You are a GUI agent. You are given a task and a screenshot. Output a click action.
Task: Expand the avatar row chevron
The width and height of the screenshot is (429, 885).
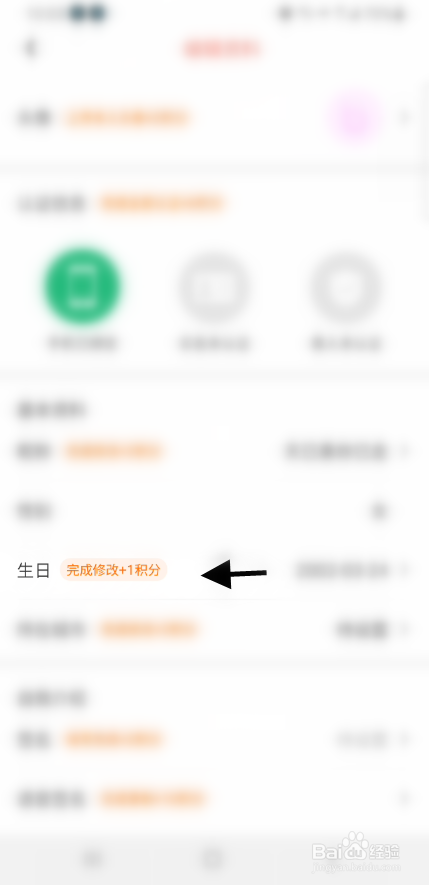click(x=404, y=118)
